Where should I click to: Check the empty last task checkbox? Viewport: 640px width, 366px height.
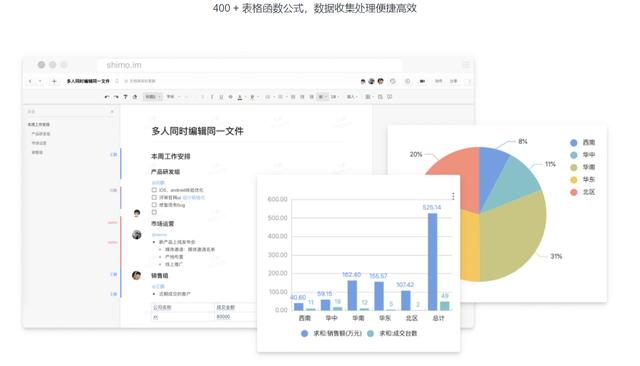coord(154,212)
